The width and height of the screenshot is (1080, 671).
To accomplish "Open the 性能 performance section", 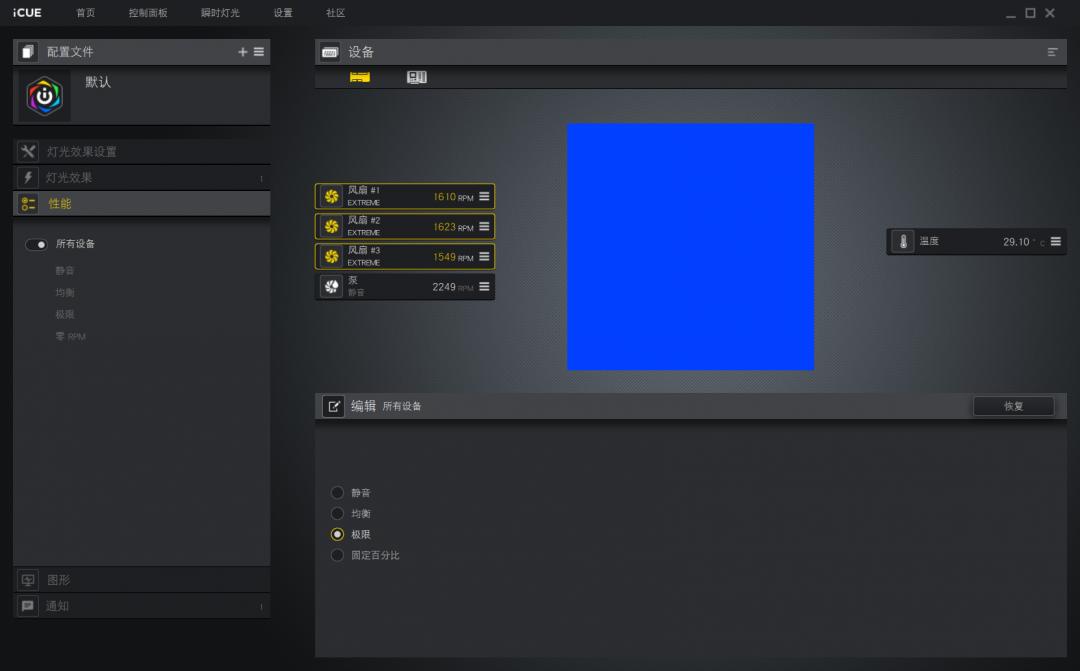I will [x=141, y=204].
